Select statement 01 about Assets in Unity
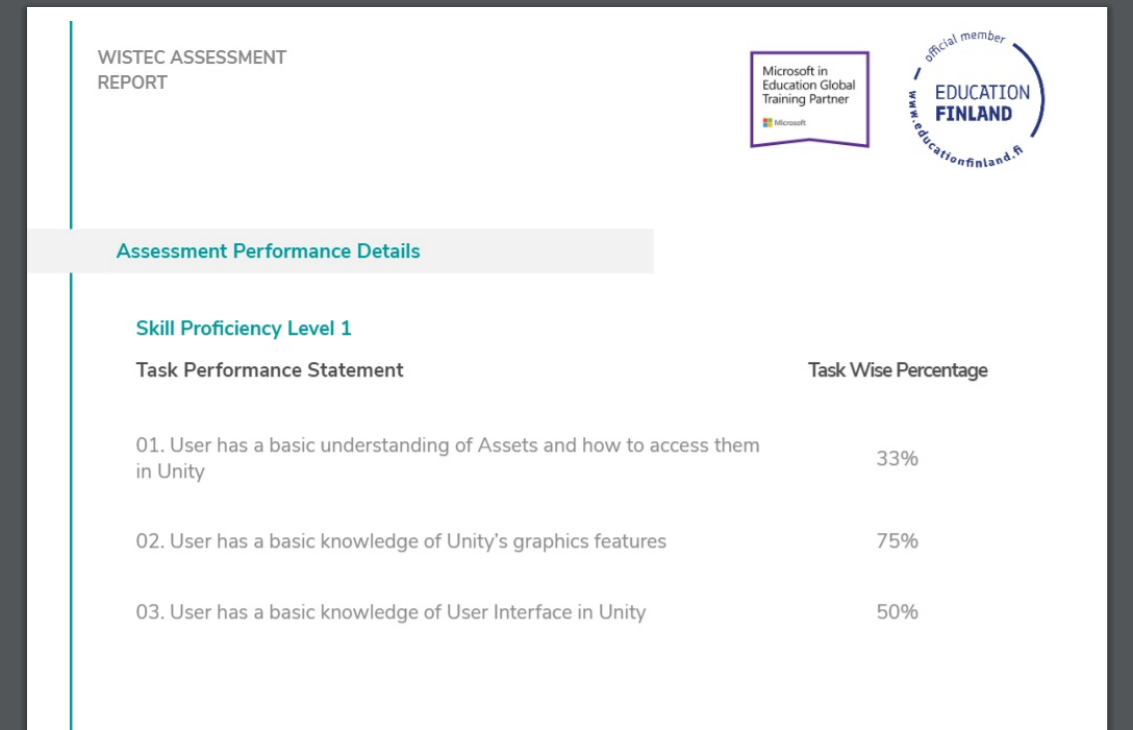 [447, 458]
